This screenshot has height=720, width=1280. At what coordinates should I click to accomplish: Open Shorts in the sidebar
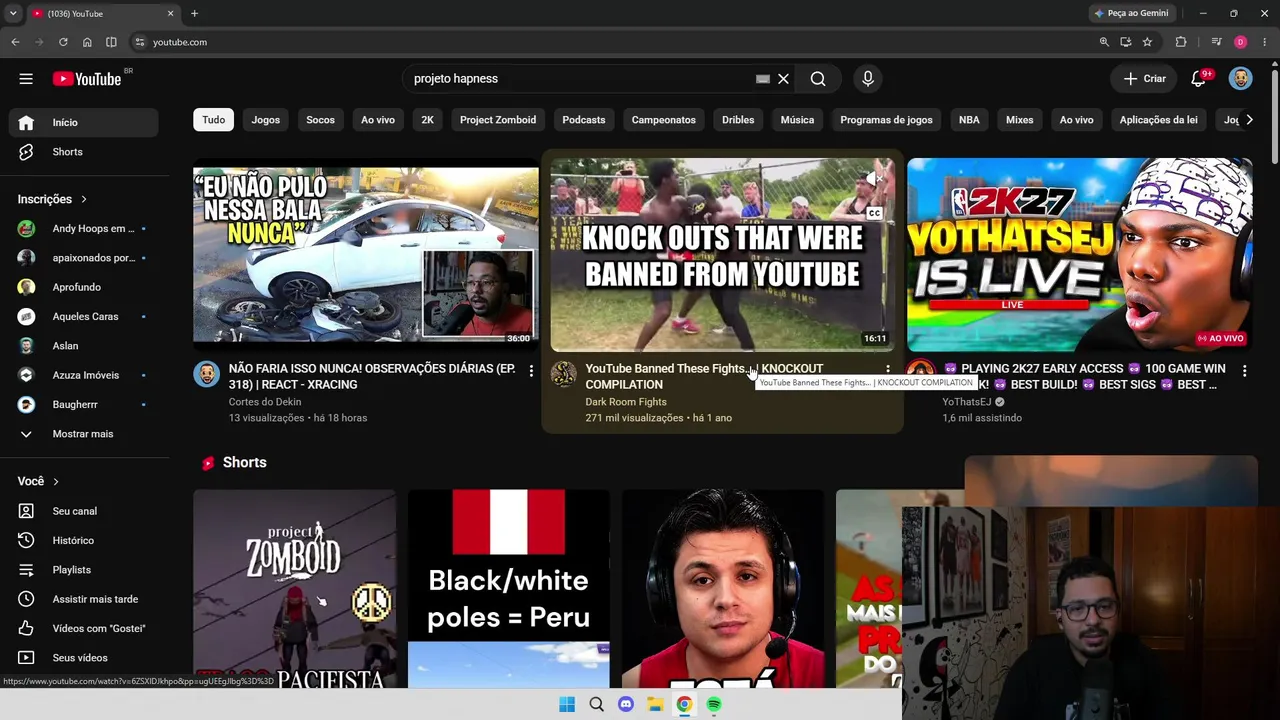(84, 152)
